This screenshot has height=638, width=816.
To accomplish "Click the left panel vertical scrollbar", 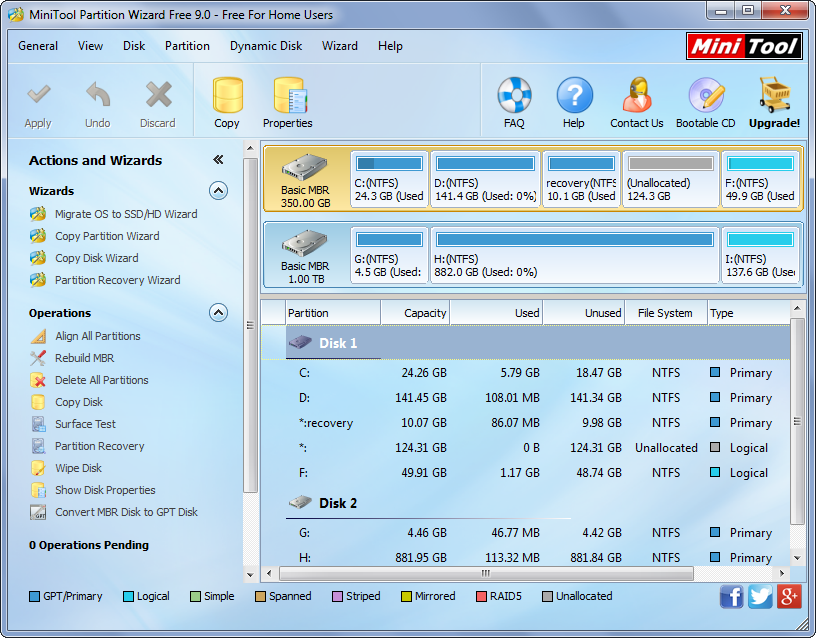I will click(250, 325).
